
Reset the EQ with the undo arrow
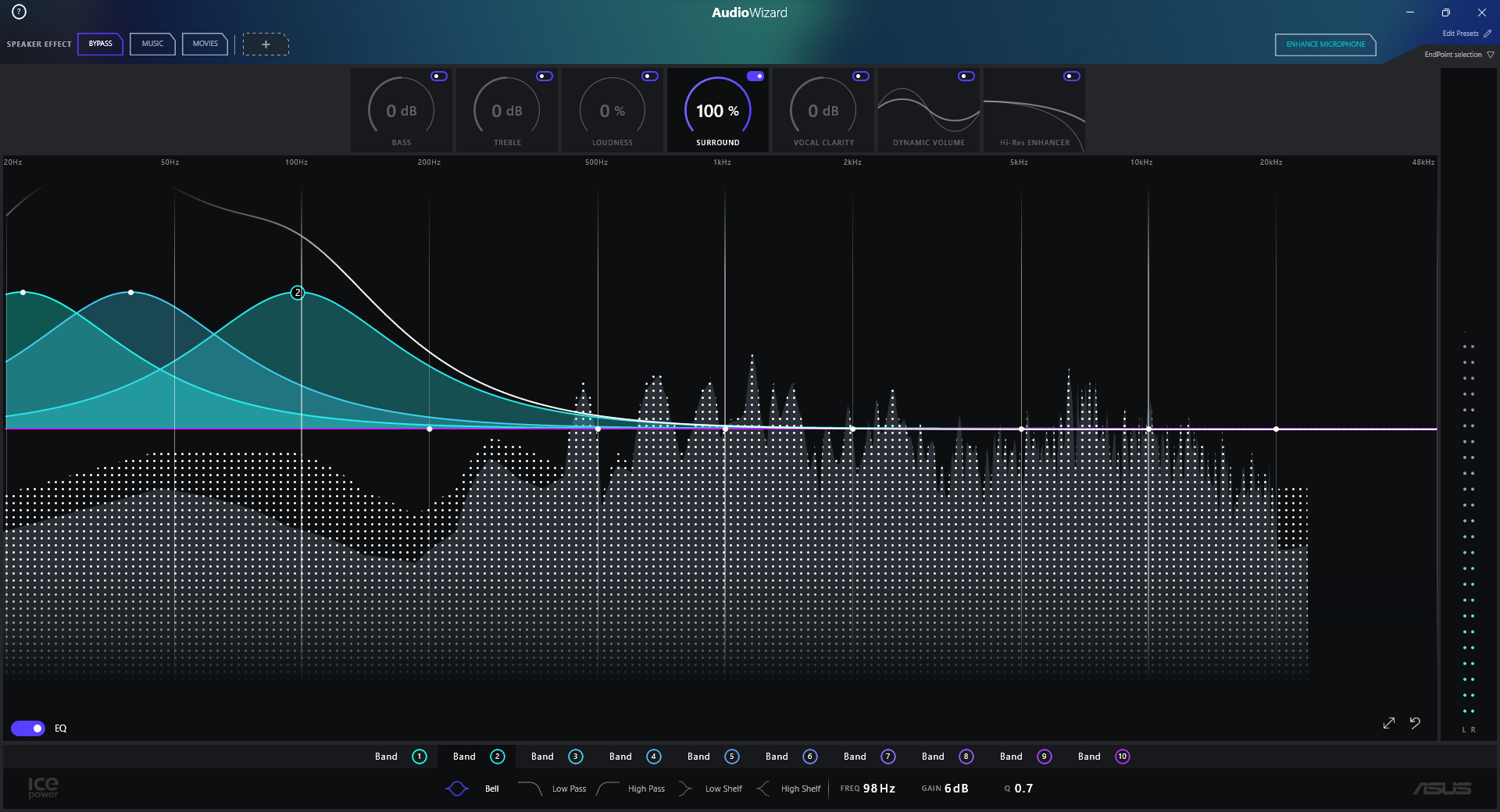1415,723
